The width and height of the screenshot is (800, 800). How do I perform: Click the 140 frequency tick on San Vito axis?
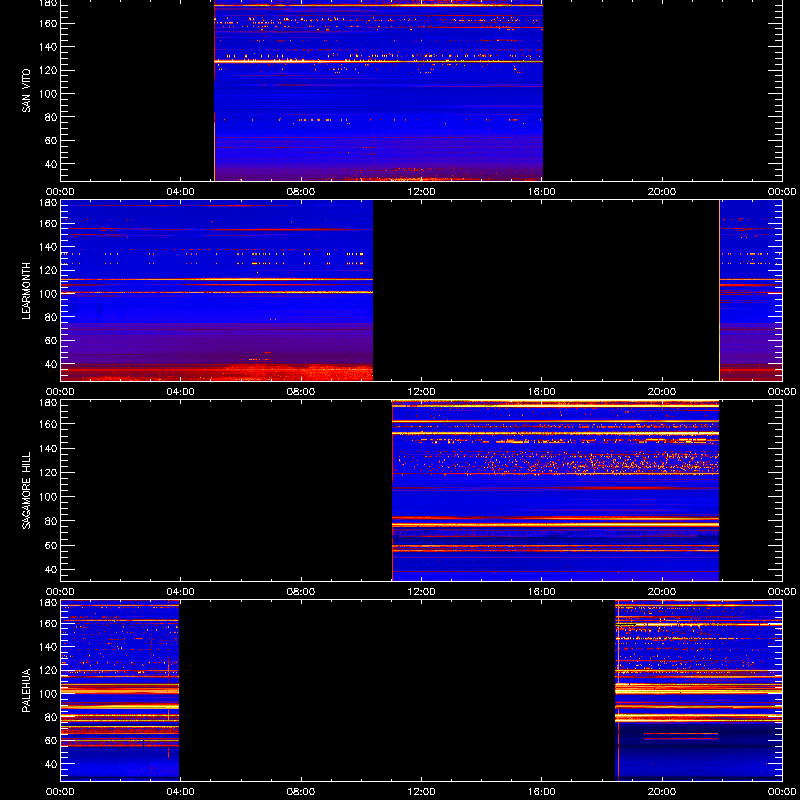click(51, 47)
